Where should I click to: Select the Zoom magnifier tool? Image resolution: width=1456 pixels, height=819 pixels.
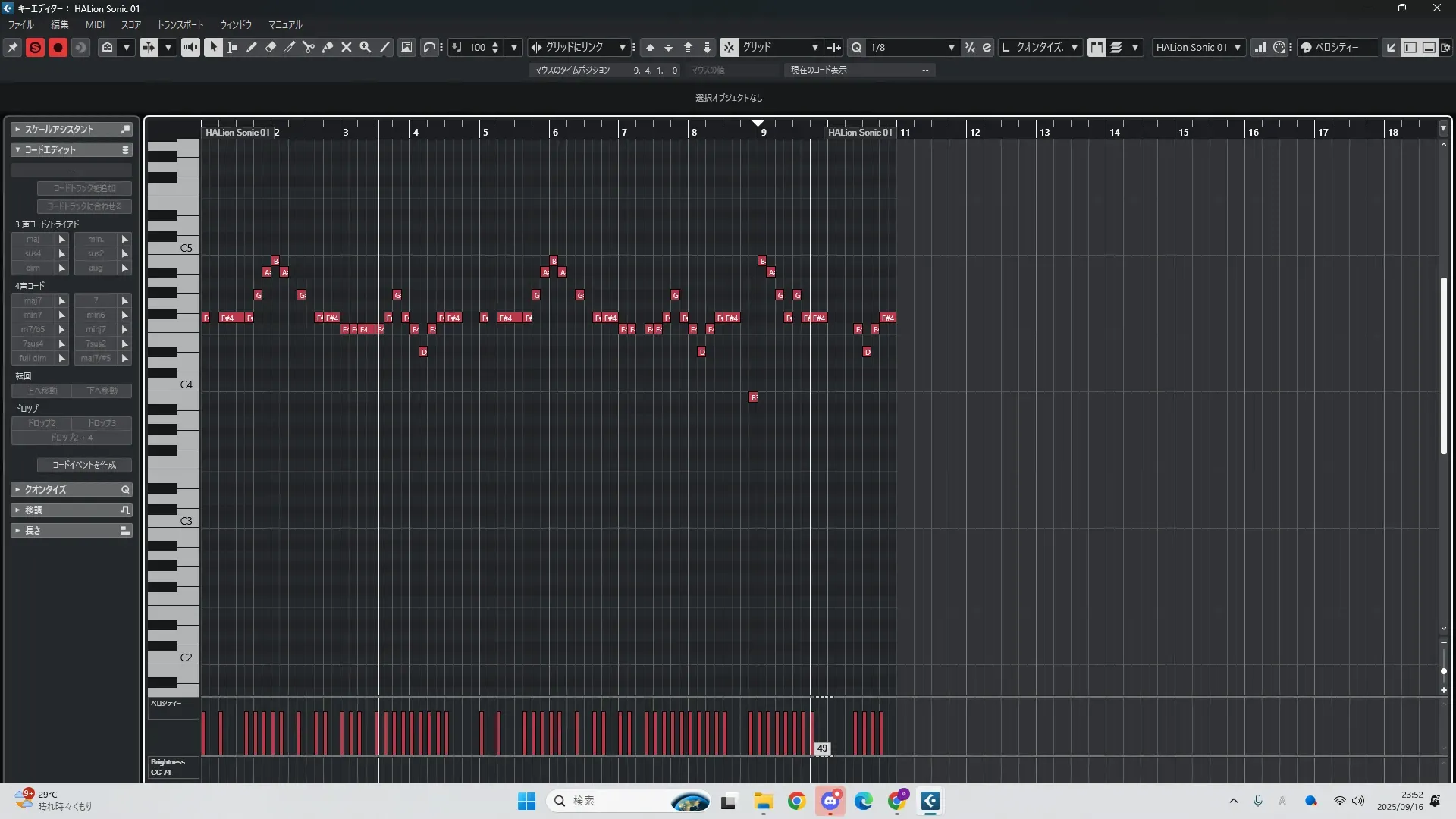click(366, 47)
